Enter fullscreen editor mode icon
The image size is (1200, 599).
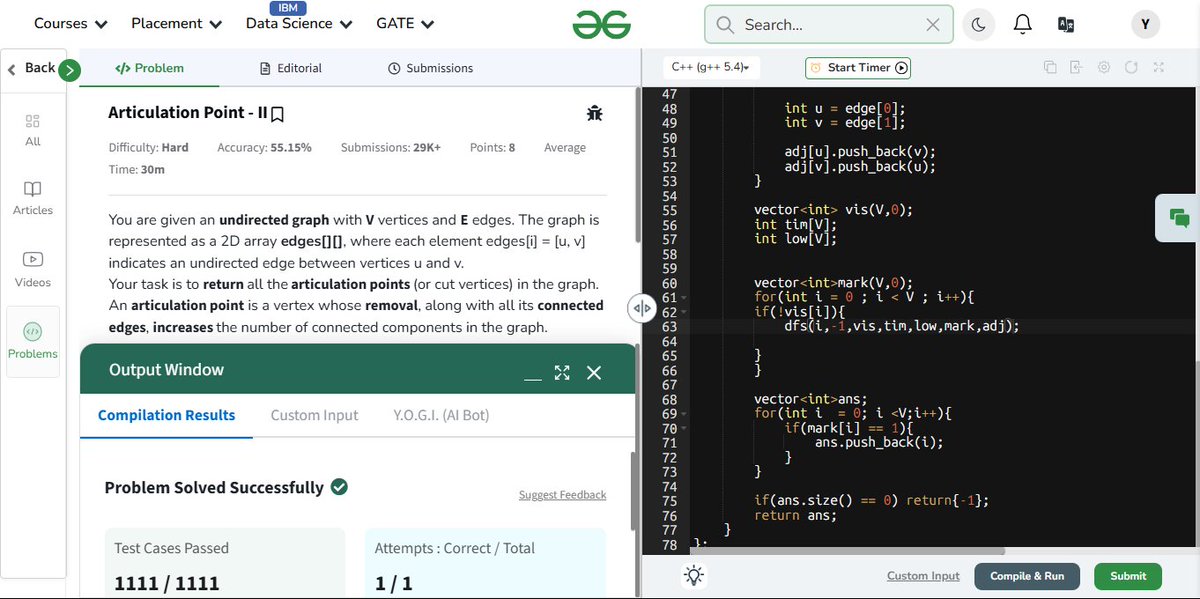[x=1158, y=67]
